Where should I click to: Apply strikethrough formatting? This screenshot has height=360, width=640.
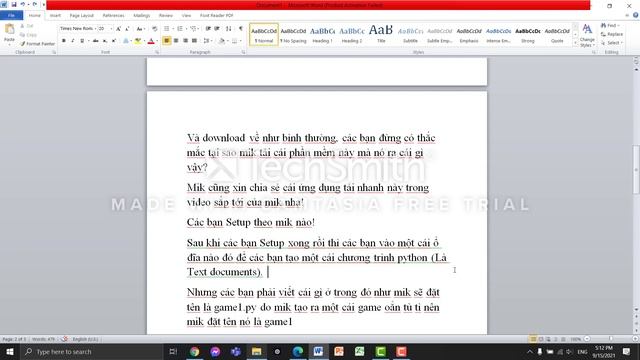pyautogui.click(x=96, y=41)
